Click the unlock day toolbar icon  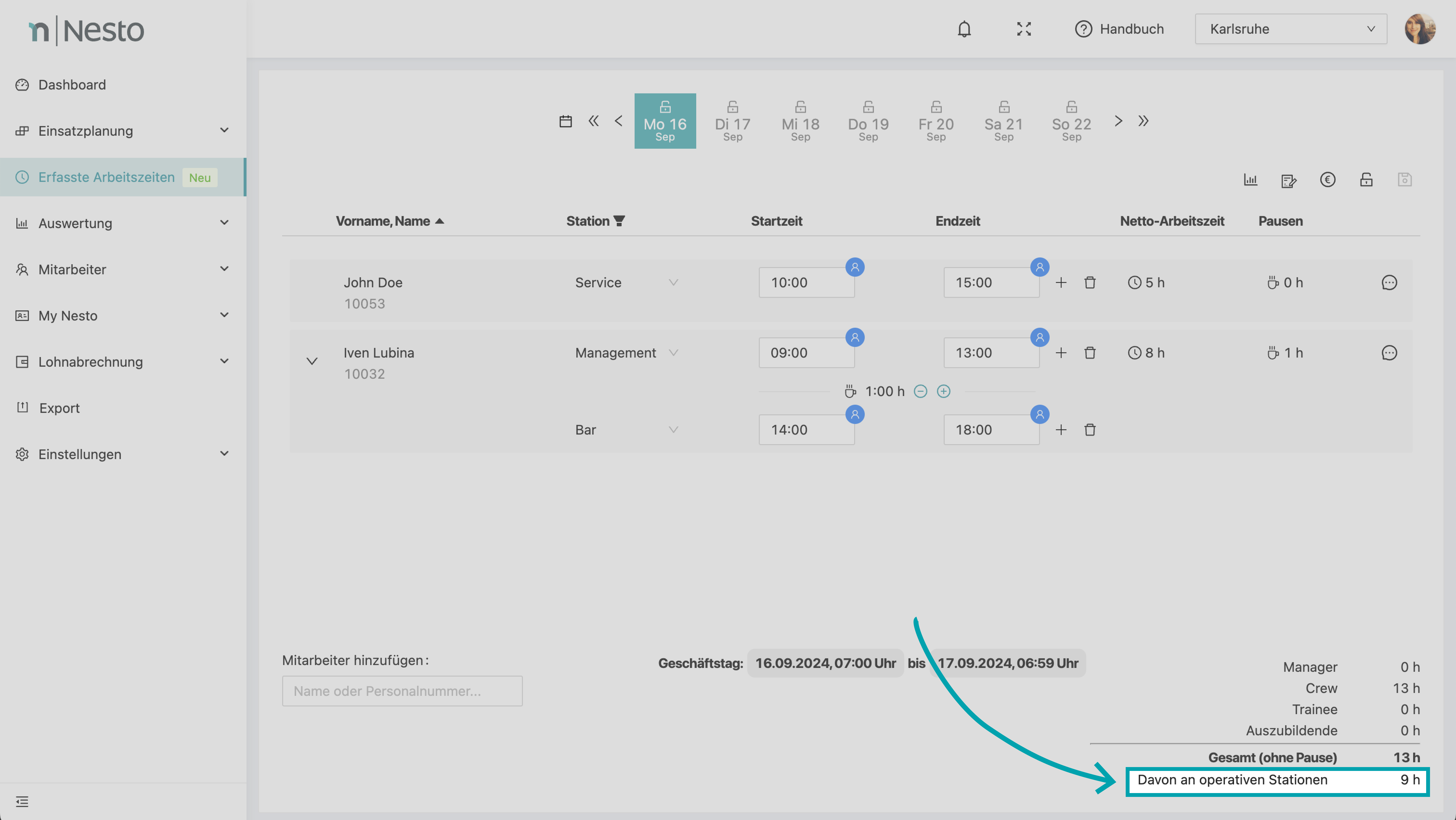[1366, 179]
